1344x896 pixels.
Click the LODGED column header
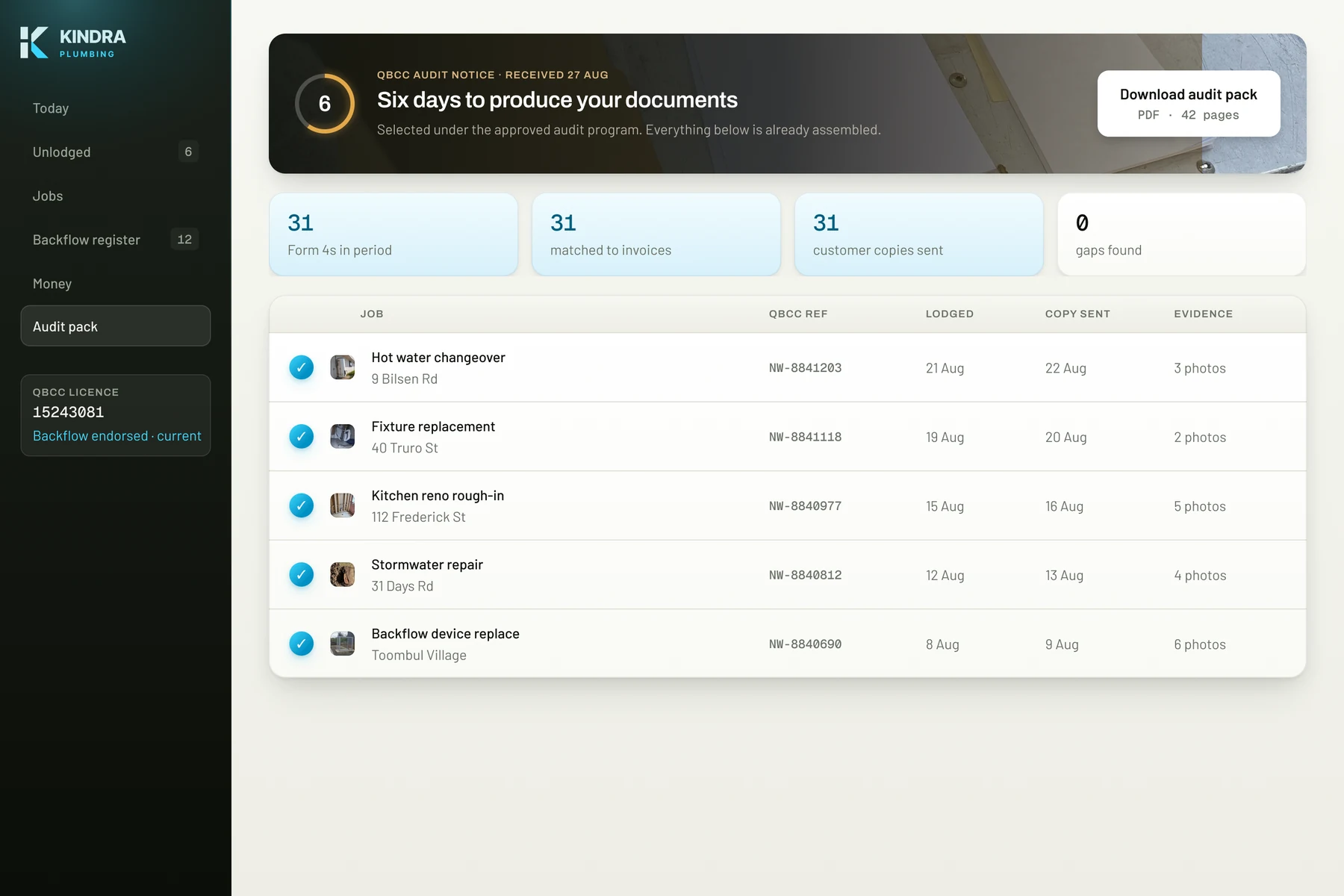(950, 314)
